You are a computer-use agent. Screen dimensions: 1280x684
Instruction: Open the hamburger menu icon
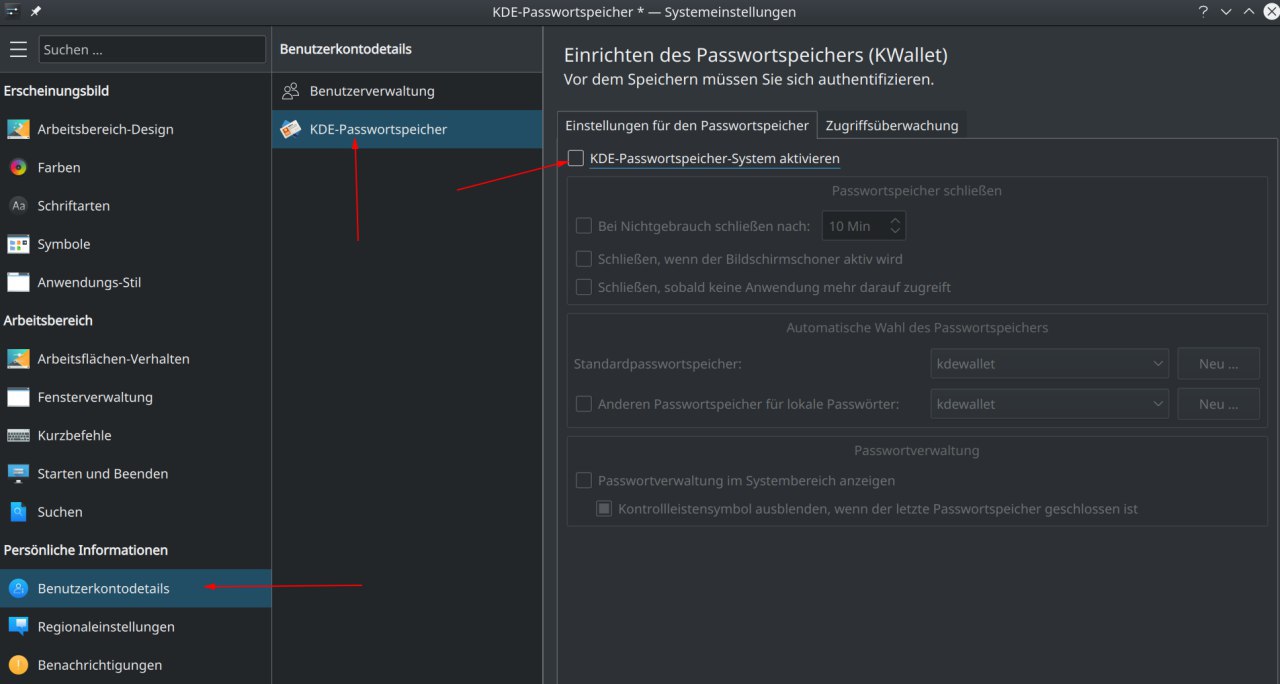pos(18,49)
